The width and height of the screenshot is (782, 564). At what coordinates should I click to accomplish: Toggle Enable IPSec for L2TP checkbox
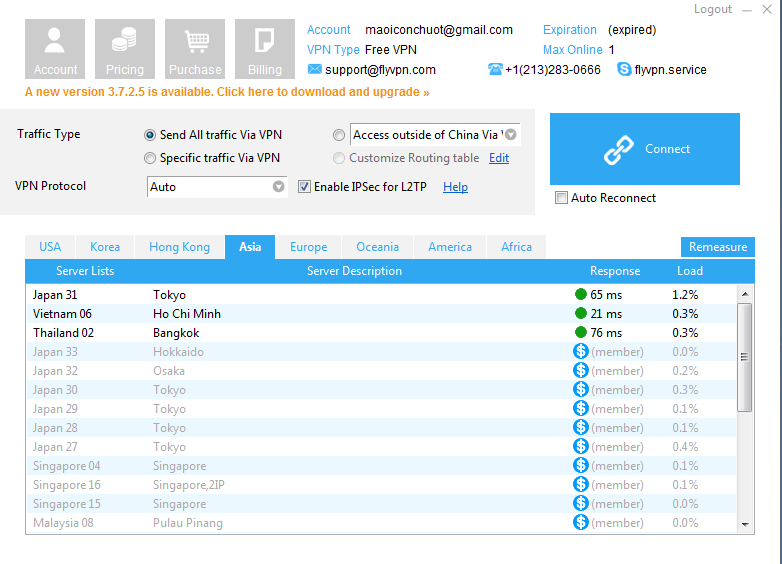[306, 187]
